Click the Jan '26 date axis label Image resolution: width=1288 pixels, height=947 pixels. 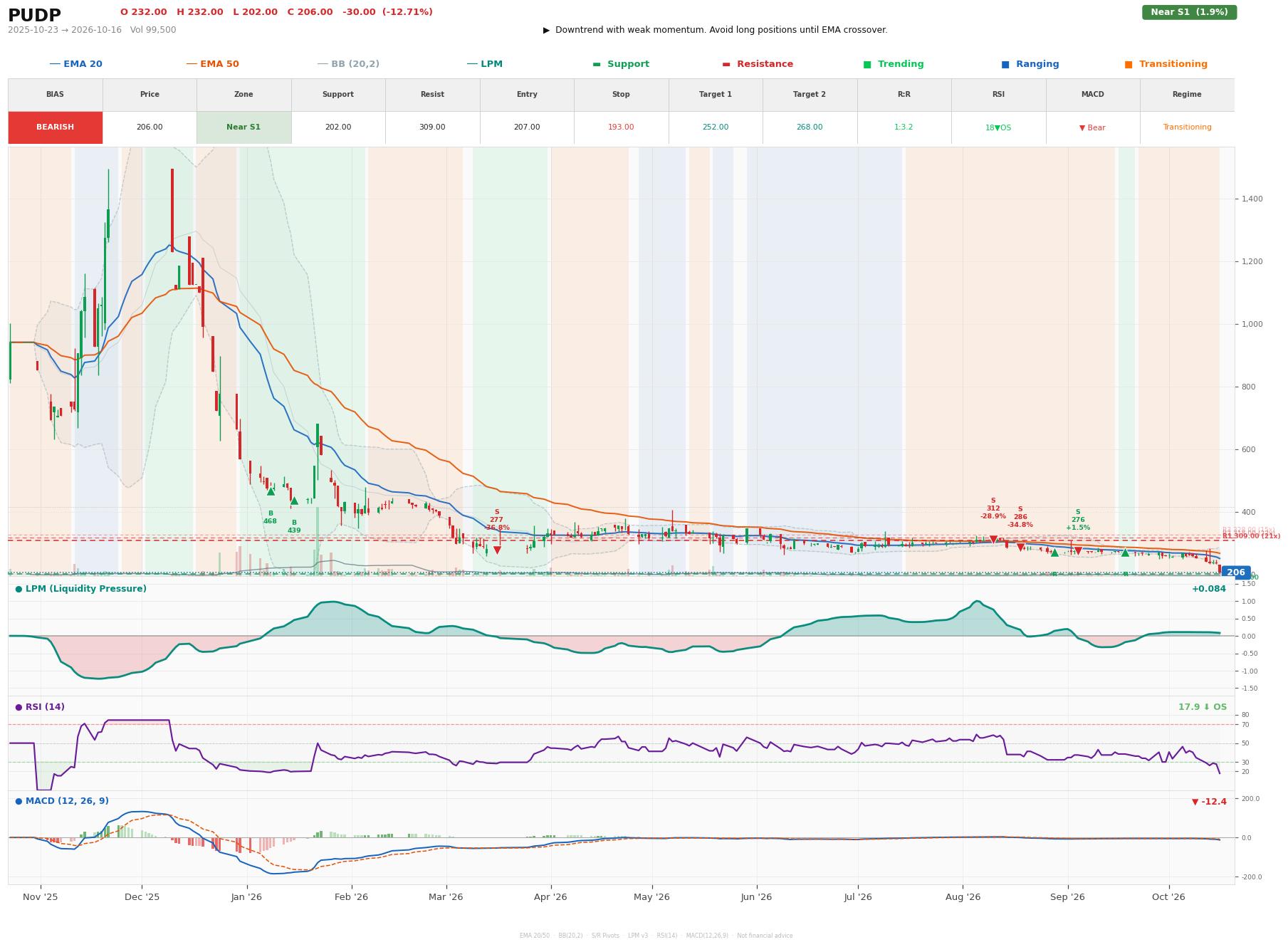coord(246,897)
